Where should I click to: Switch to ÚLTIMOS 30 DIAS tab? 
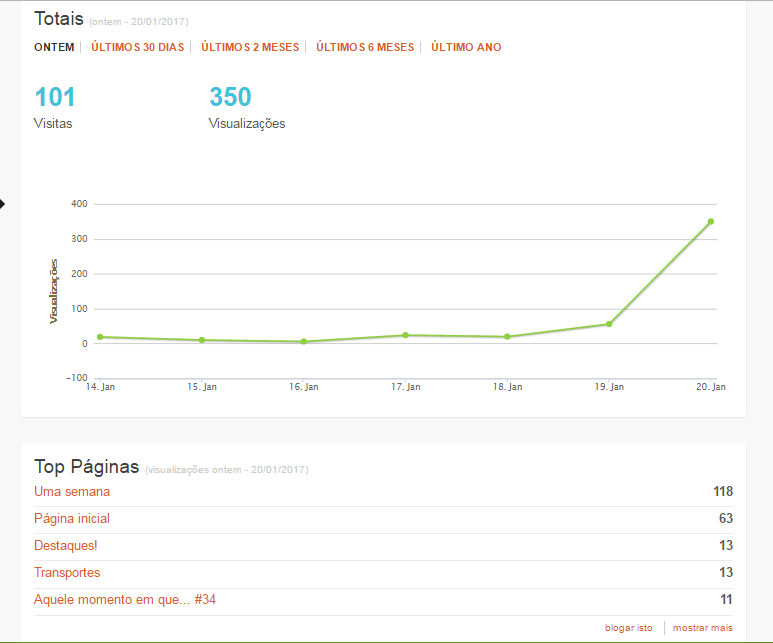[138, 47]
